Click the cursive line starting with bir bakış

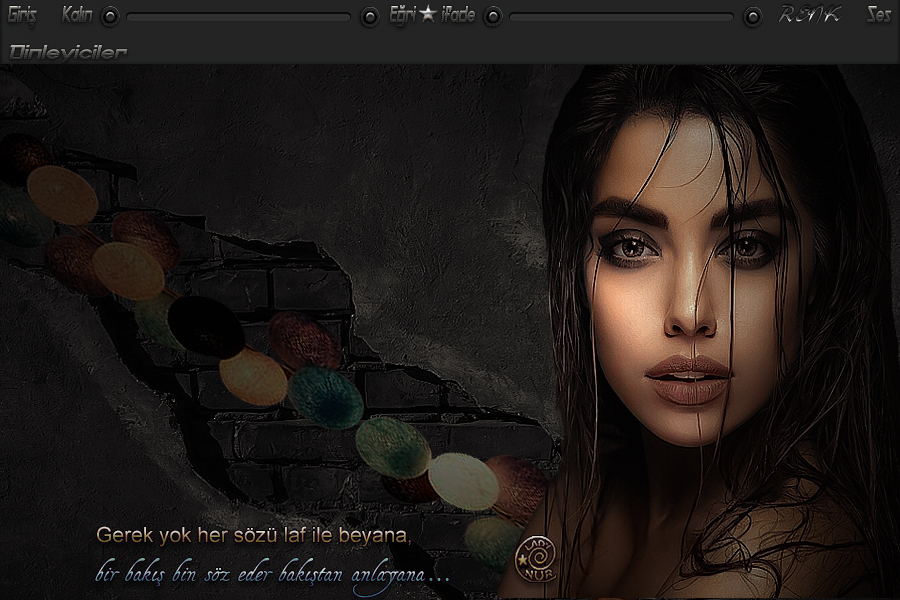click(x=272, y=575)
